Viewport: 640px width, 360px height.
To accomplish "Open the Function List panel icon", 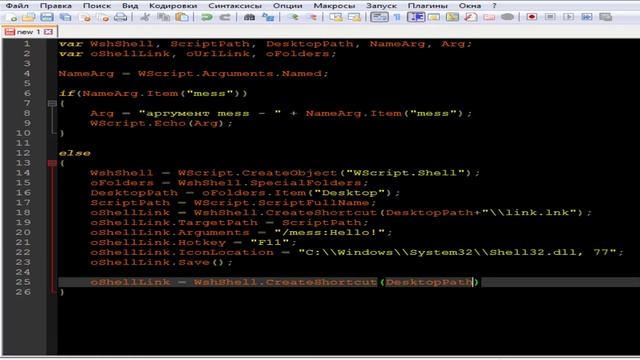I will (x=471, y=17).
